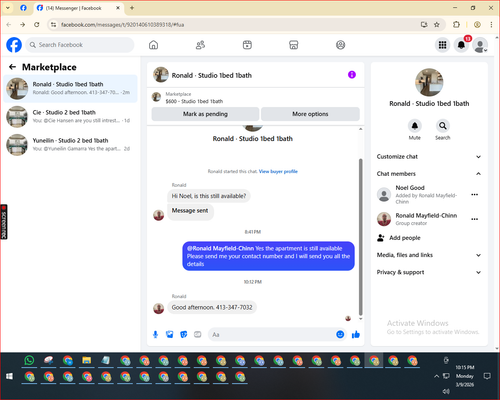The width and height of the screenshot is (500, 400).
Task: Go back in the browser
Action: 9,25
